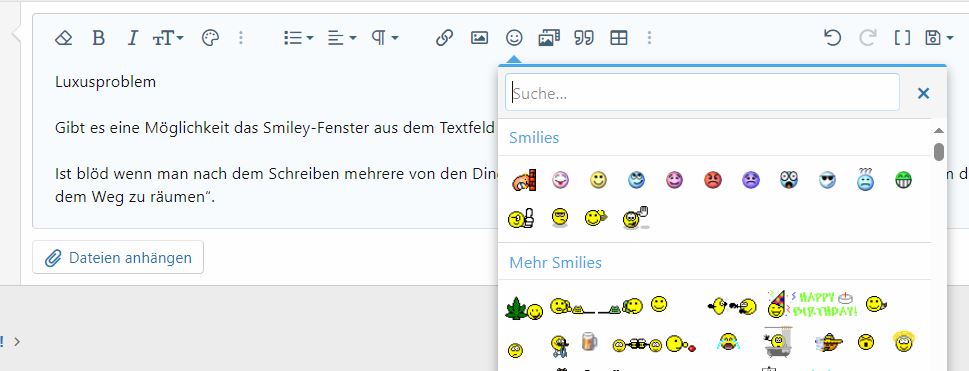The width and height of the screenshot is (969, 371).
Task: Click the Smilies category heading
Action: (x=534, y=138)
